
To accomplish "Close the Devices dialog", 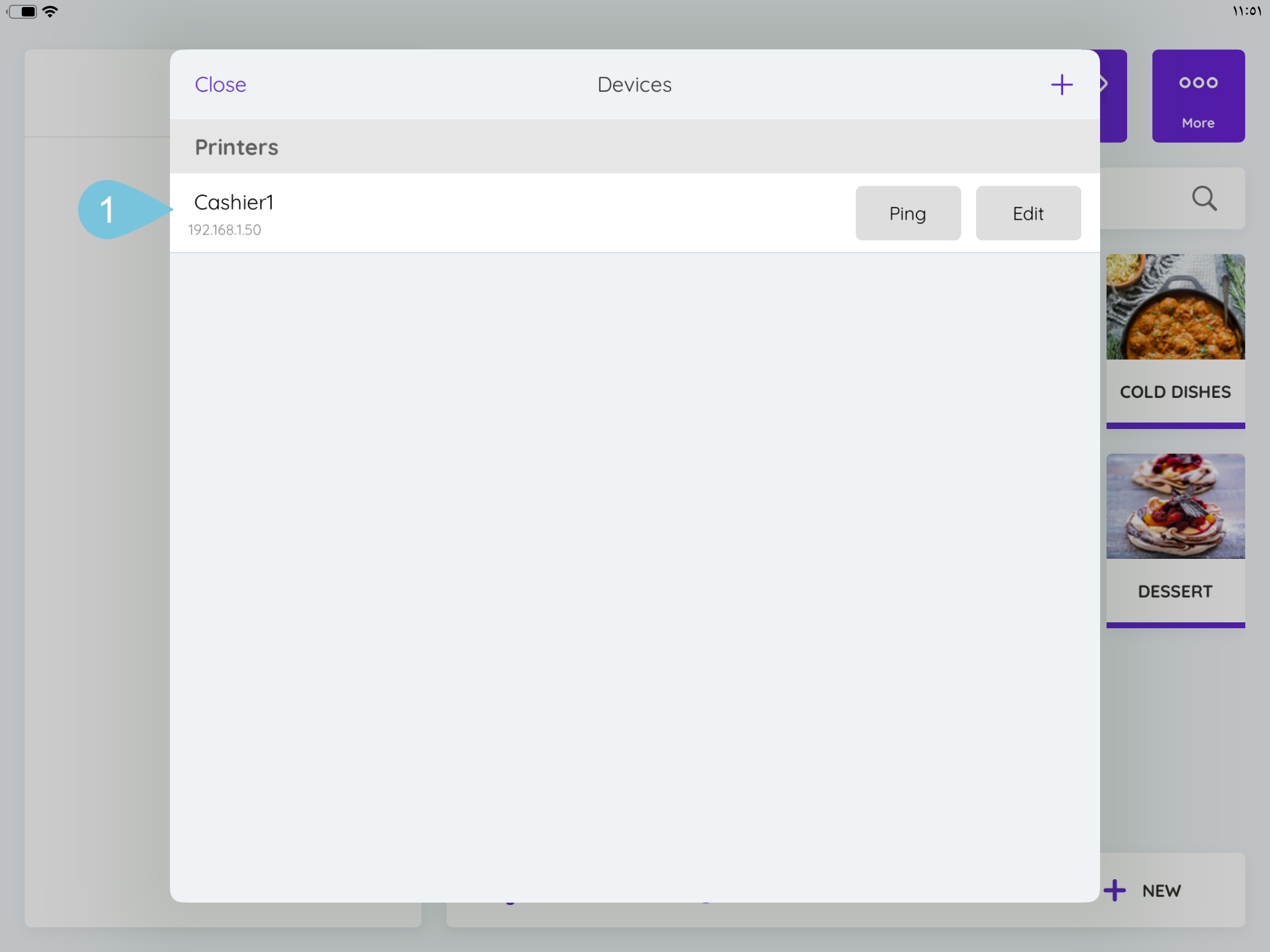I will click(220, 85).
